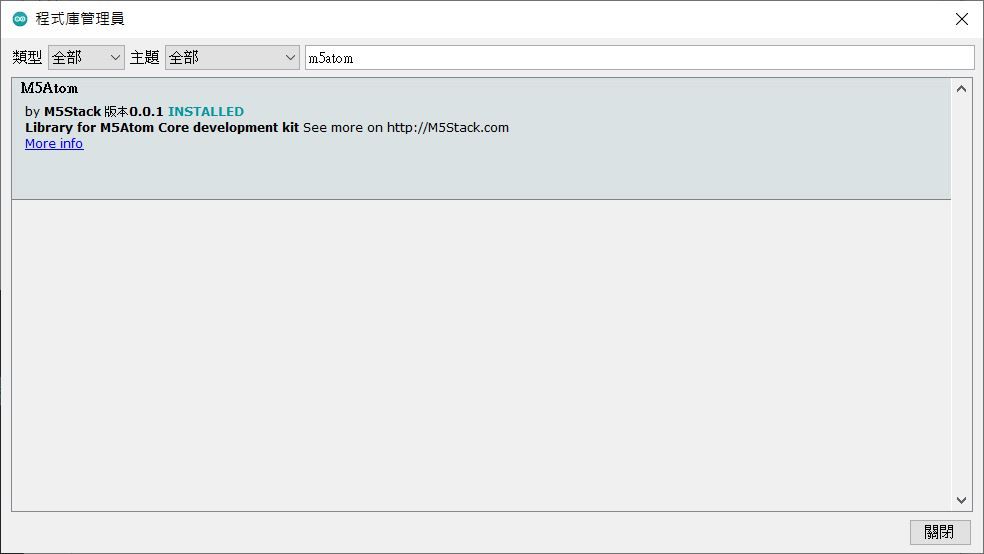Close the 程式庫管理員 window

click(x=961, y=19)
